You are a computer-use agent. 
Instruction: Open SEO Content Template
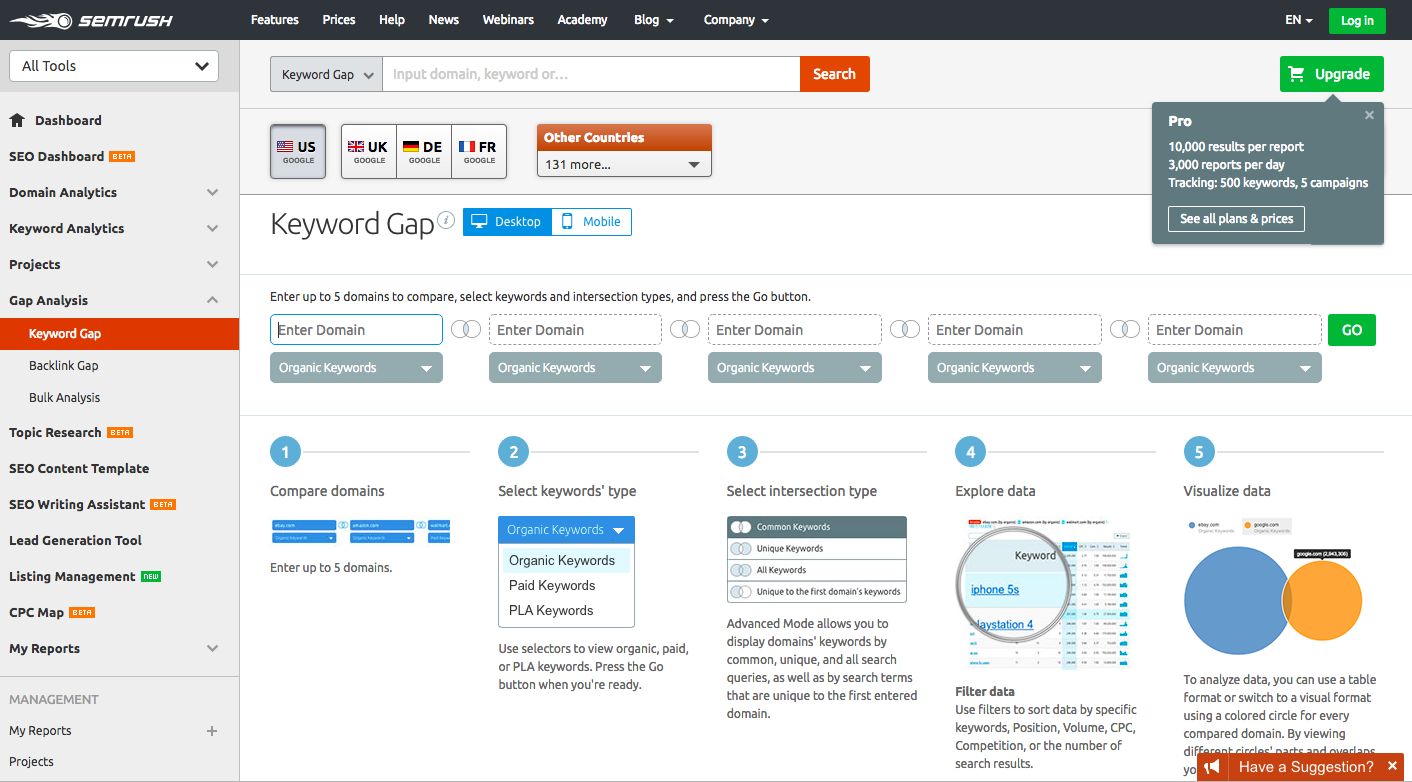pos(79,468)
